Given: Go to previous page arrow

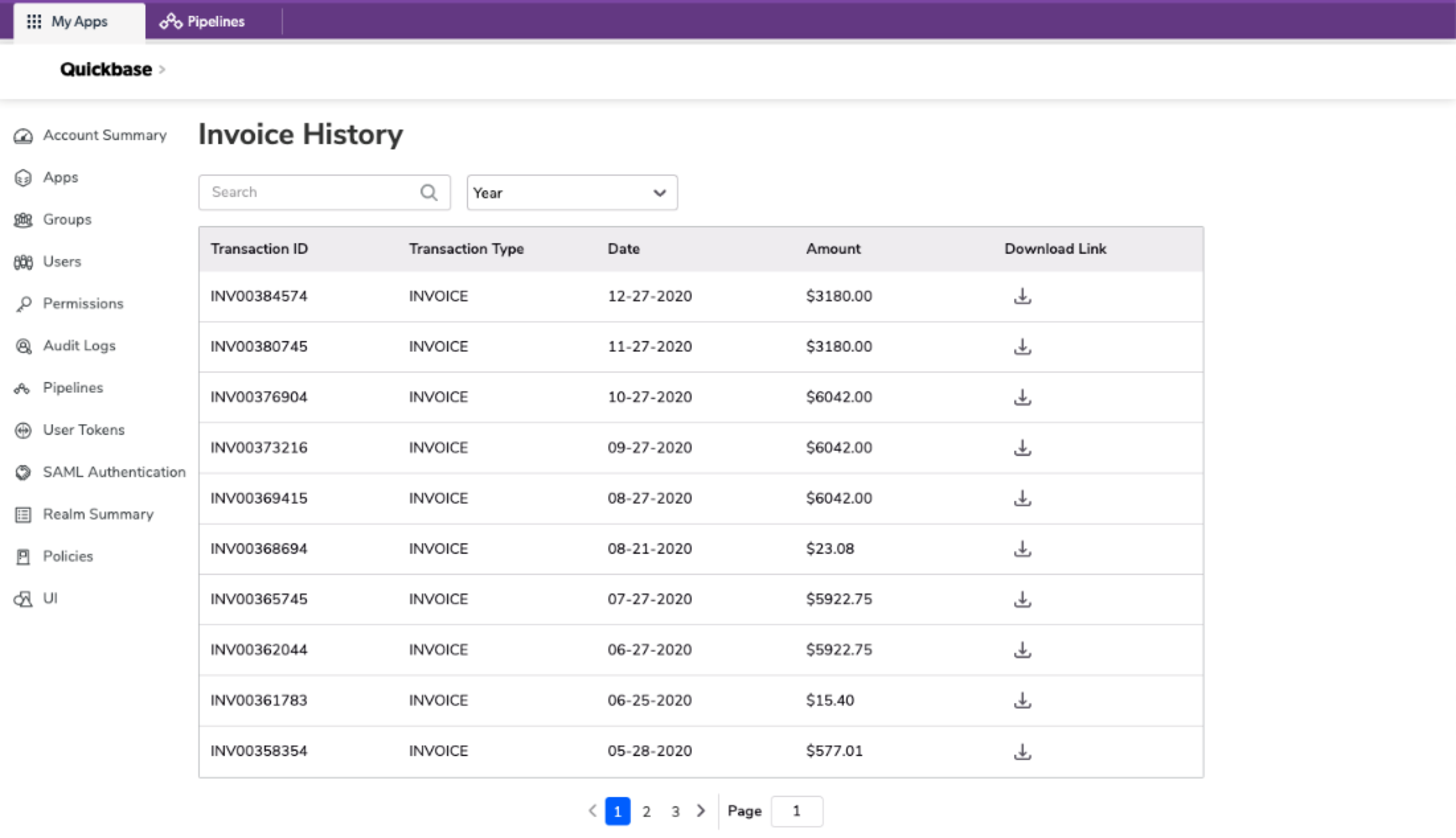Looking at the screenshot, I should click(592, 810).
